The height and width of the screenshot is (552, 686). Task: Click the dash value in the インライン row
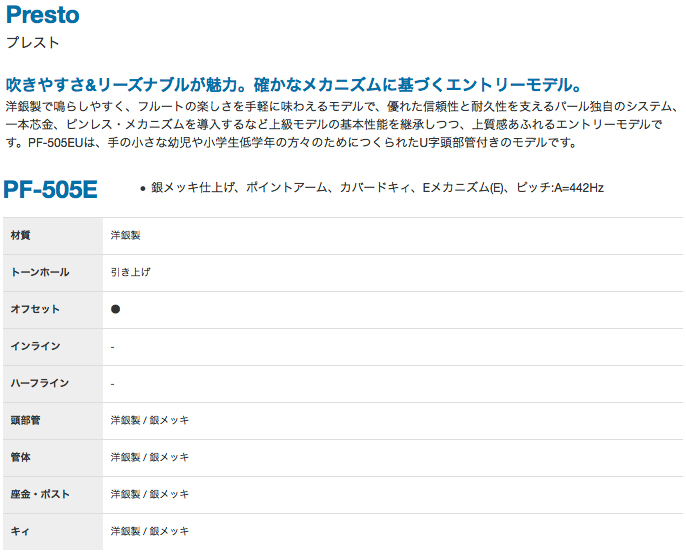click(113, 346)
